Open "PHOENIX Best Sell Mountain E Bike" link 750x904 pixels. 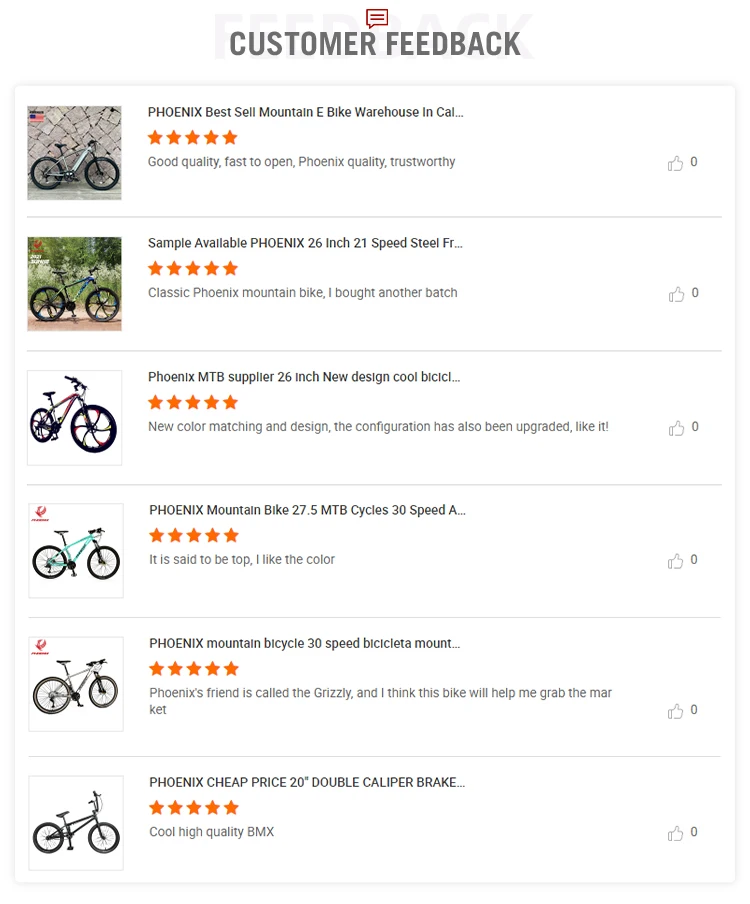tap(305, 112)
